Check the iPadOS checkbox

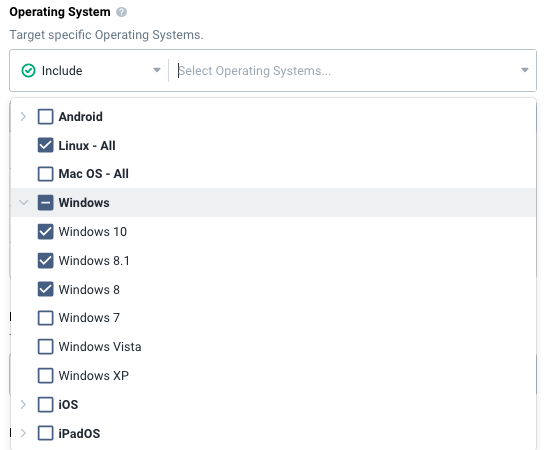45,433
